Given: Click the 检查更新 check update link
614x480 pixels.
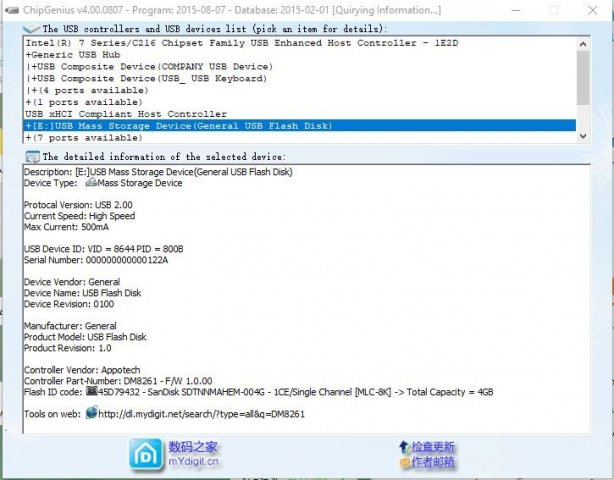Looking at the screenshot, I should click(x=432, y=446).
